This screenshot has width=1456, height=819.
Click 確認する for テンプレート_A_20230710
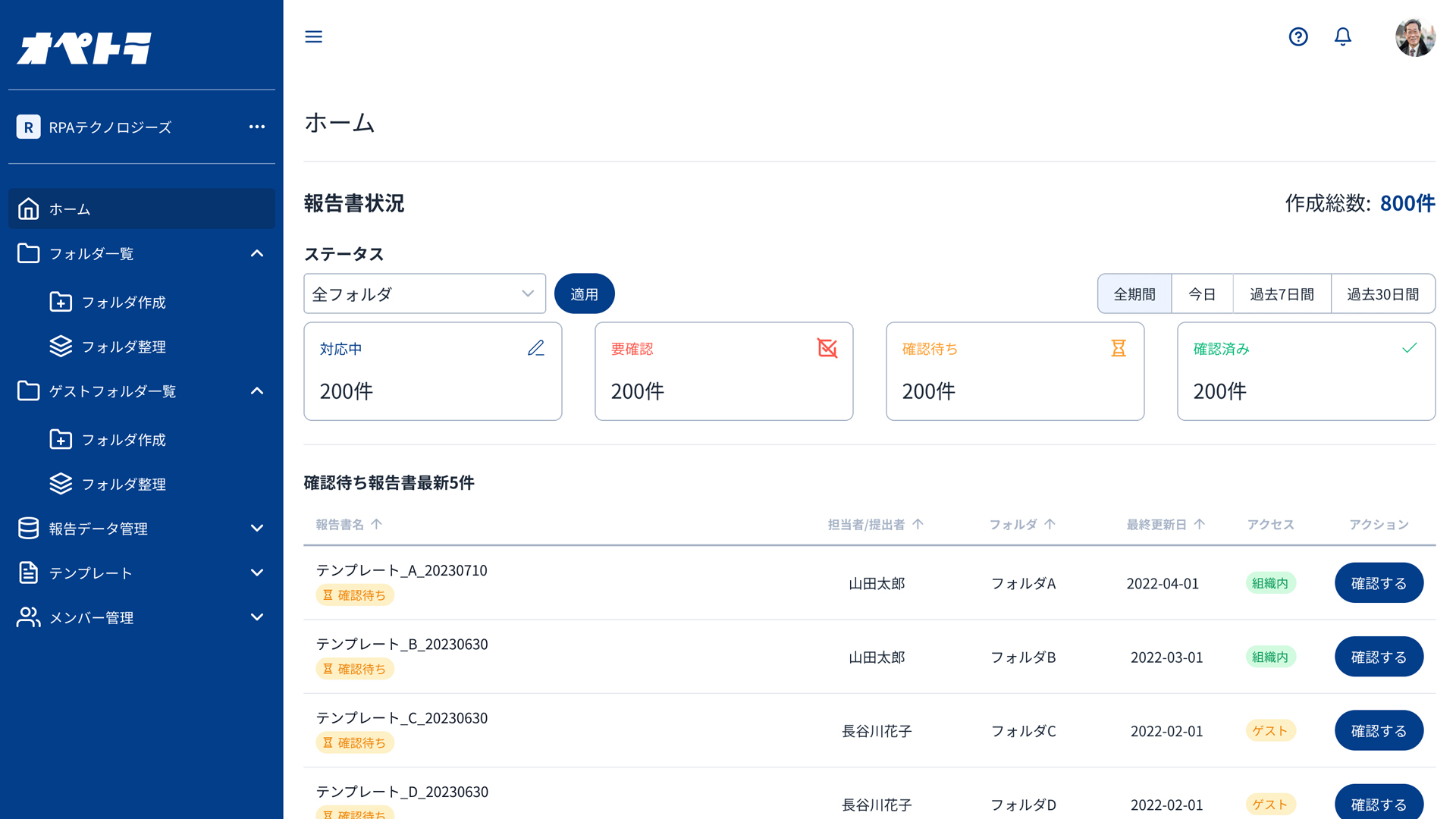point(1378,583)
